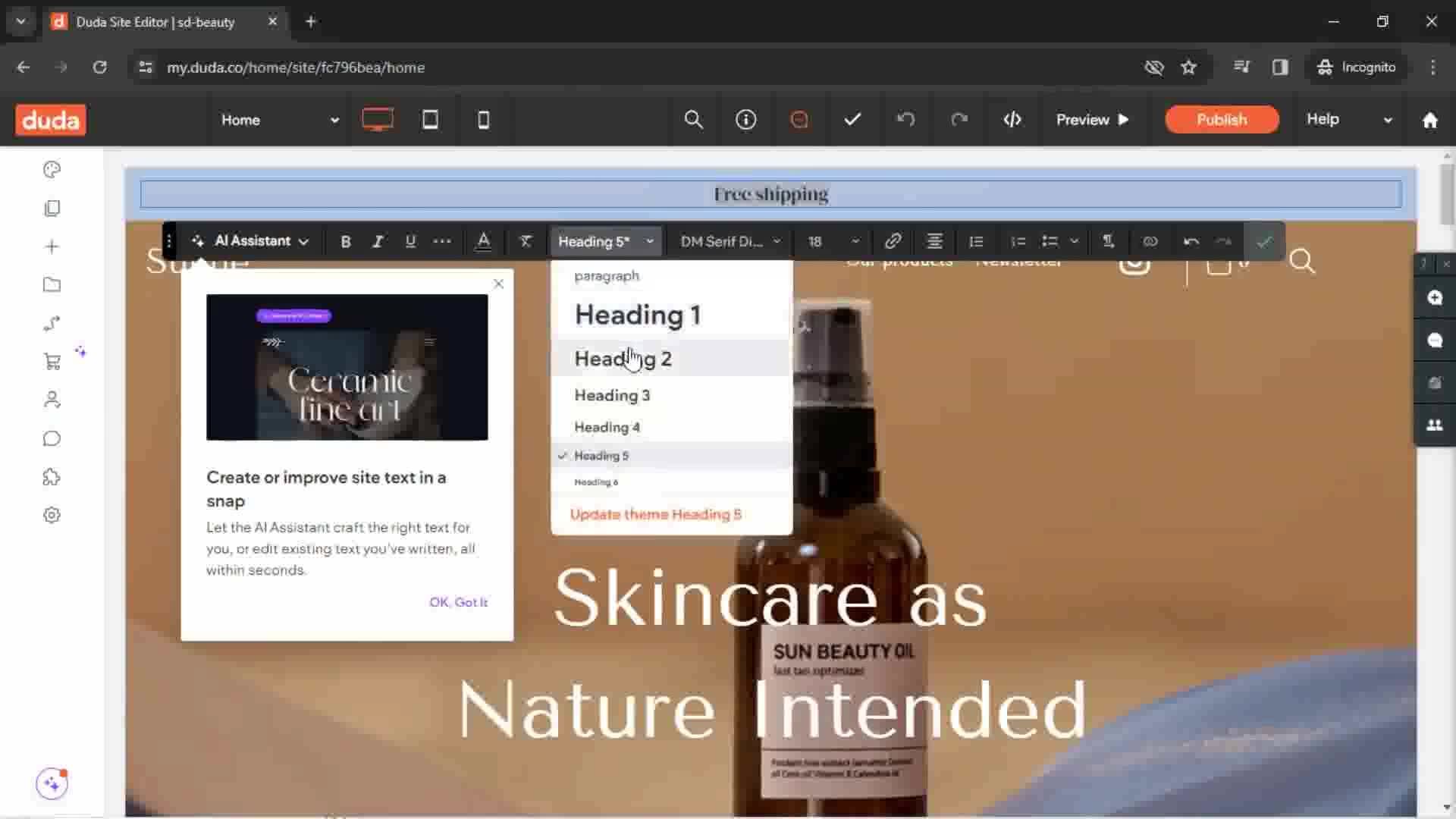Expand bullet list style arrow
This screenshot has width=1456, height=819.
pos(1074,241)
